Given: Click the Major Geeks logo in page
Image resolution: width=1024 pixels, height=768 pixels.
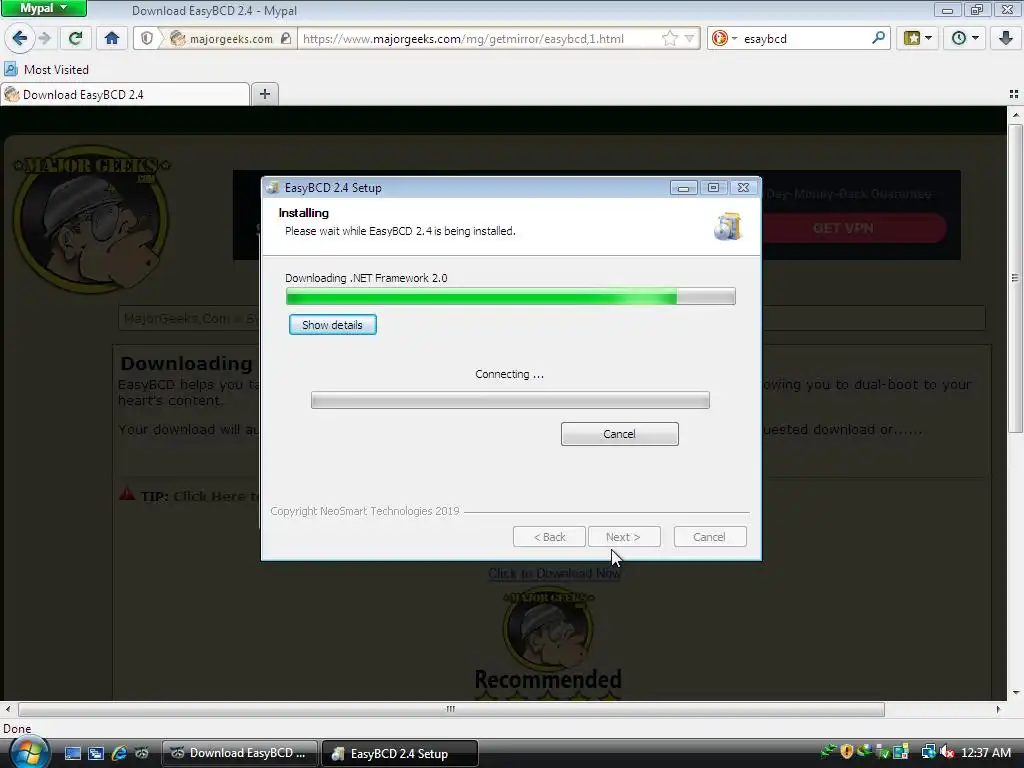Looking at the screenshot, I should 91,219.
